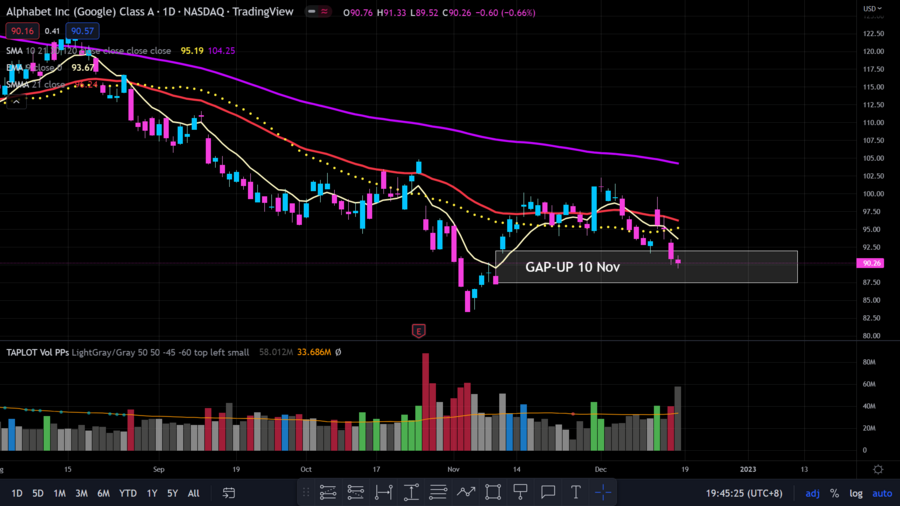This screenshot has width=900, height=506.
Task: Click the Dec time axis label
Action: pyautogui.click(x=600, y=469)
